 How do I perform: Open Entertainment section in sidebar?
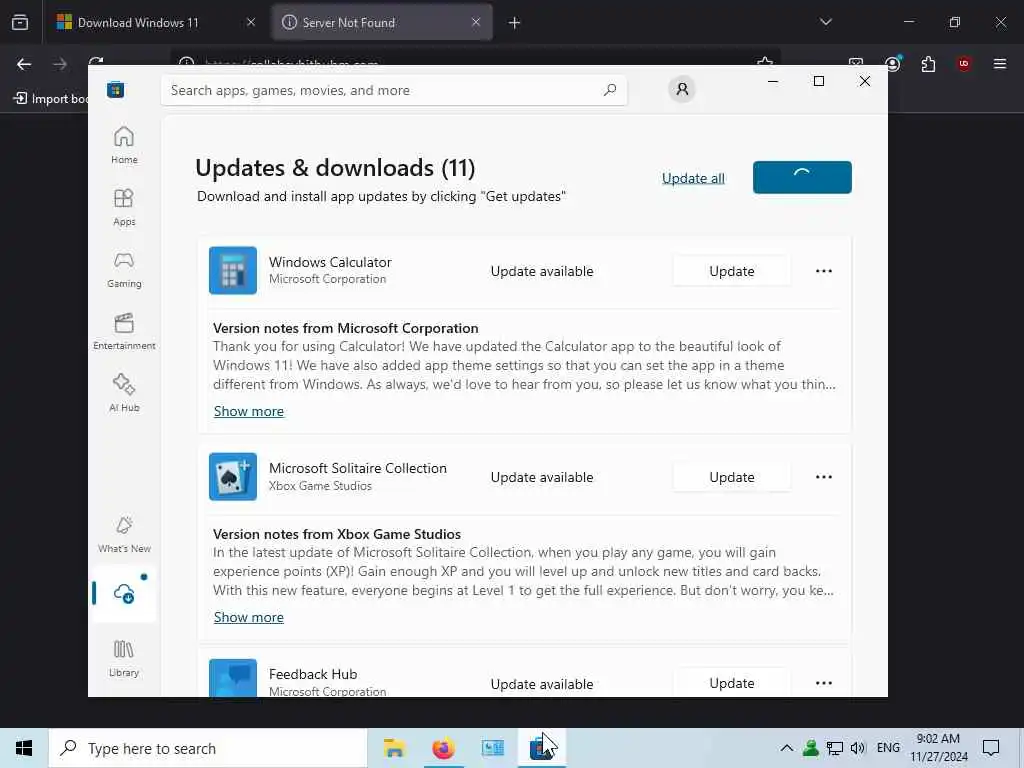[x=124, y=331]
